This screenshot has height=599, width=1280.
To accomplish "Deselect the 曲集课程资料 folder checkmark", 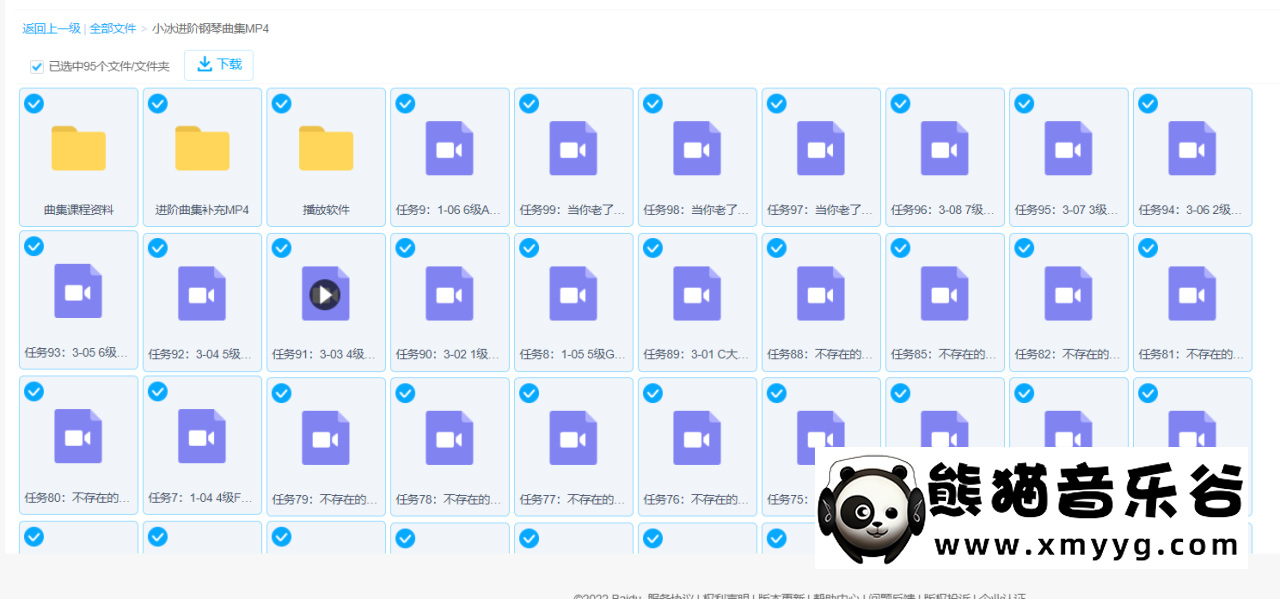I will point(33,103).
